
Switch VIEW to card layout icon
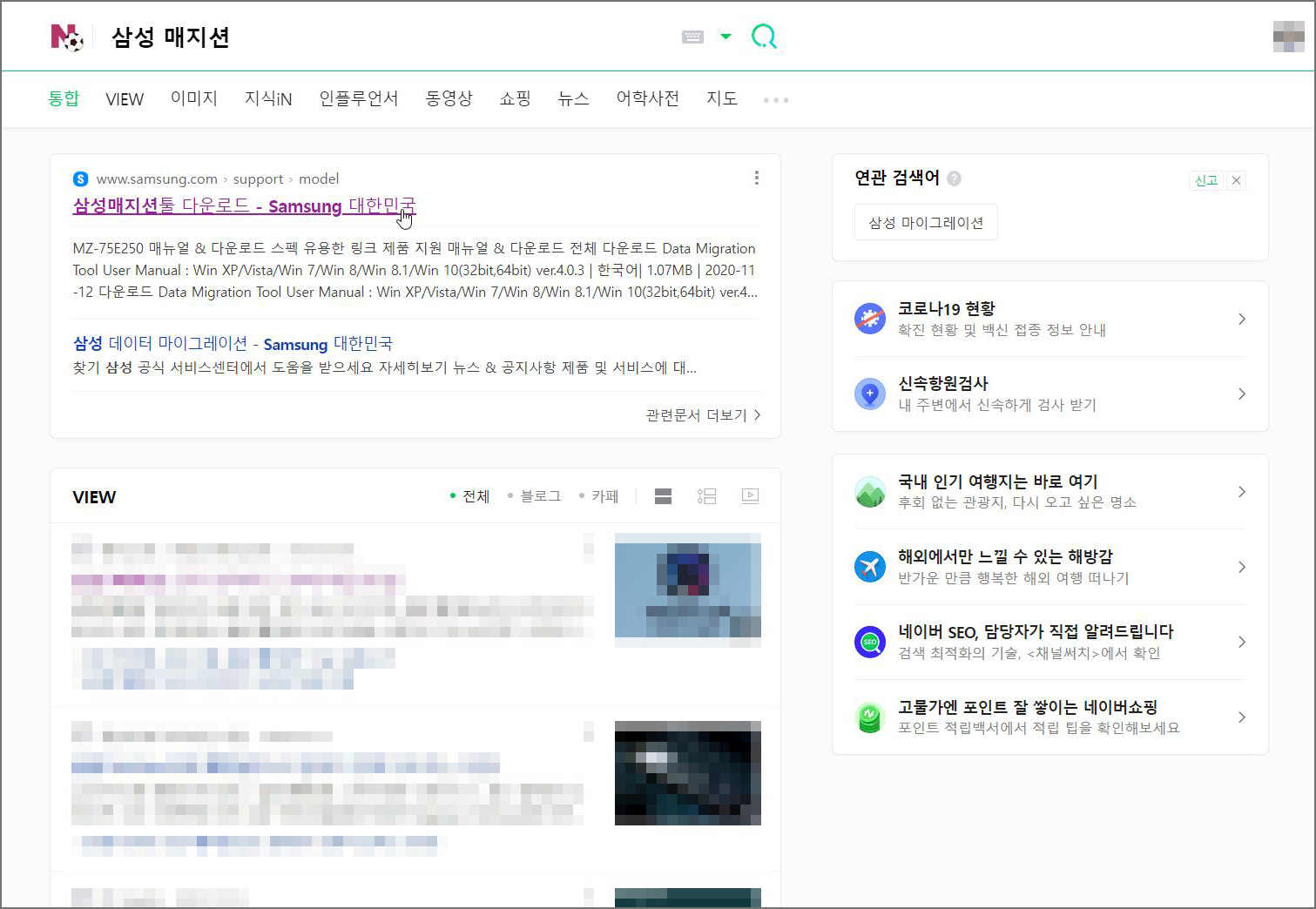663,496
